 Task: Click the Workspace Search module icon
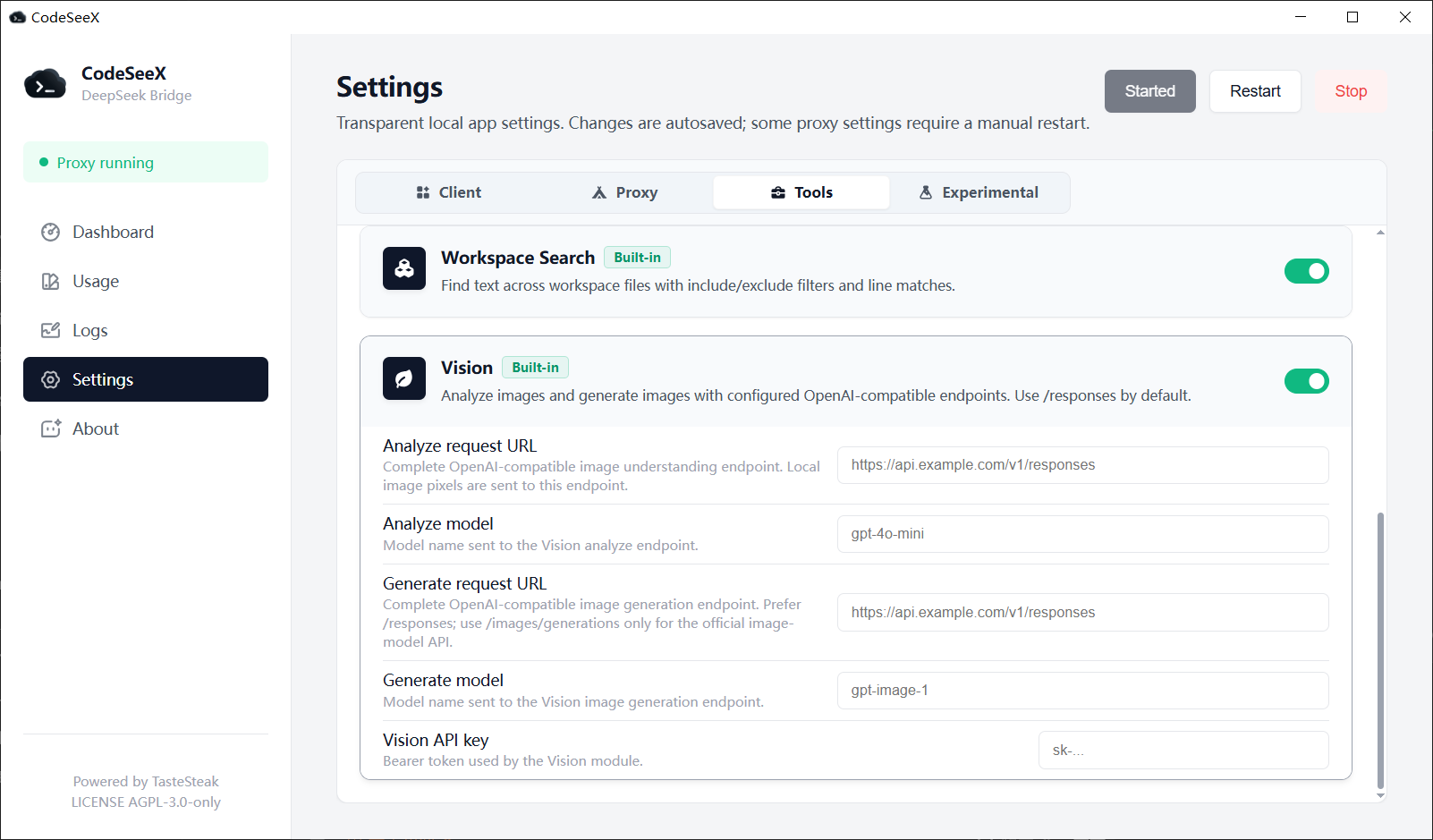pyautogui.click(x=404, y=268)
